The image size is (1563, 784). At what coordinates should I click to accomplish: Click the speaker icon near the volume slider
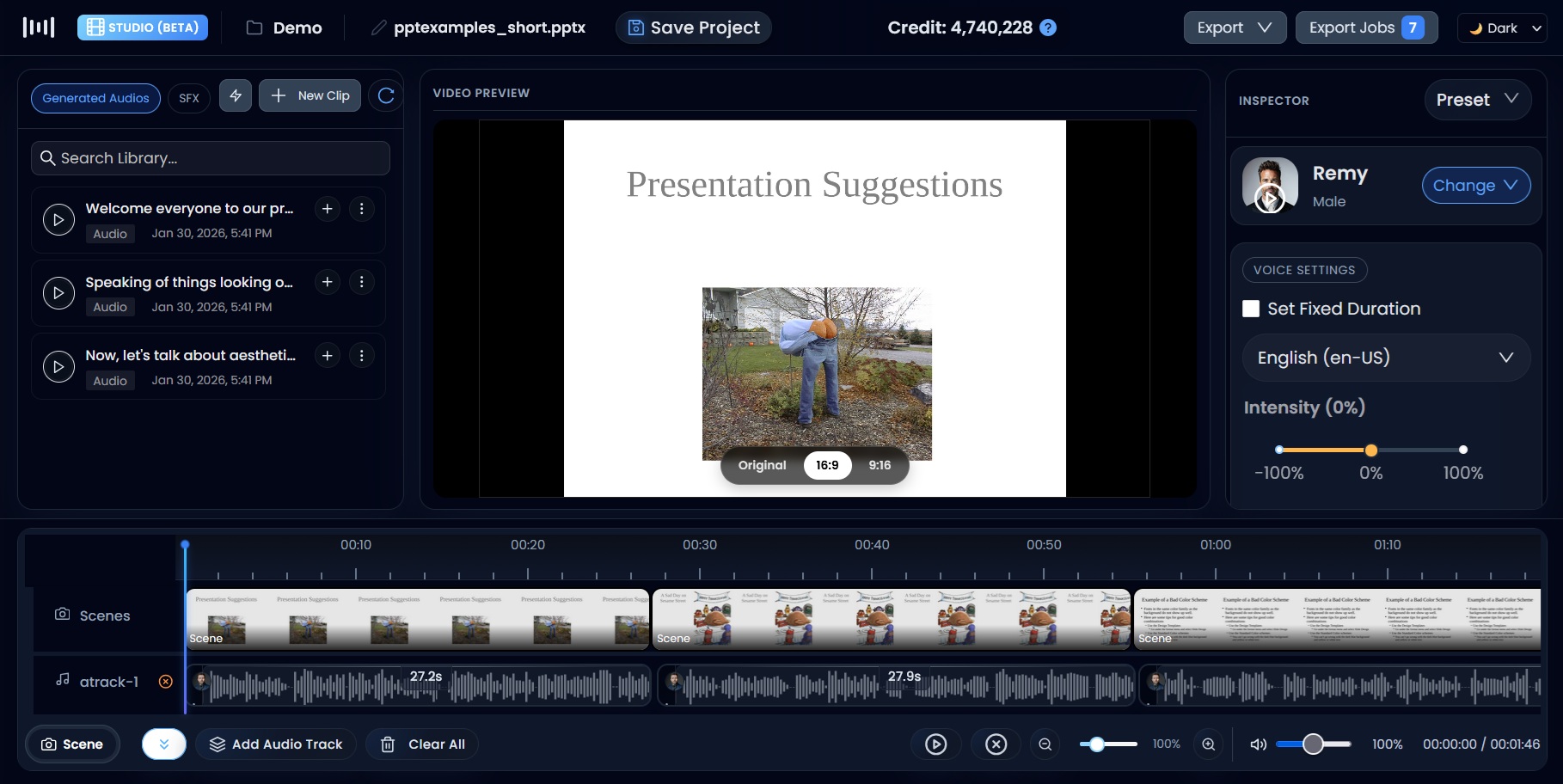point(1258,744)
